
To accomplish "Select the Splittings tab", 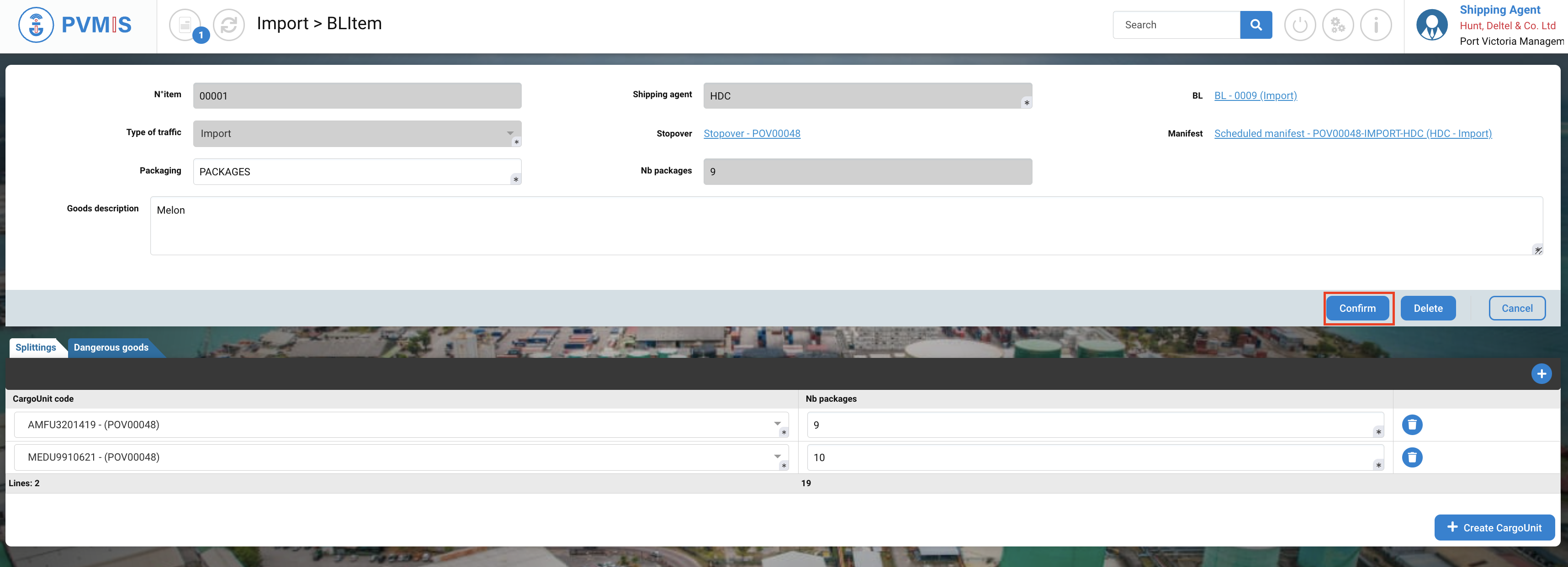I will coord(35,347).
